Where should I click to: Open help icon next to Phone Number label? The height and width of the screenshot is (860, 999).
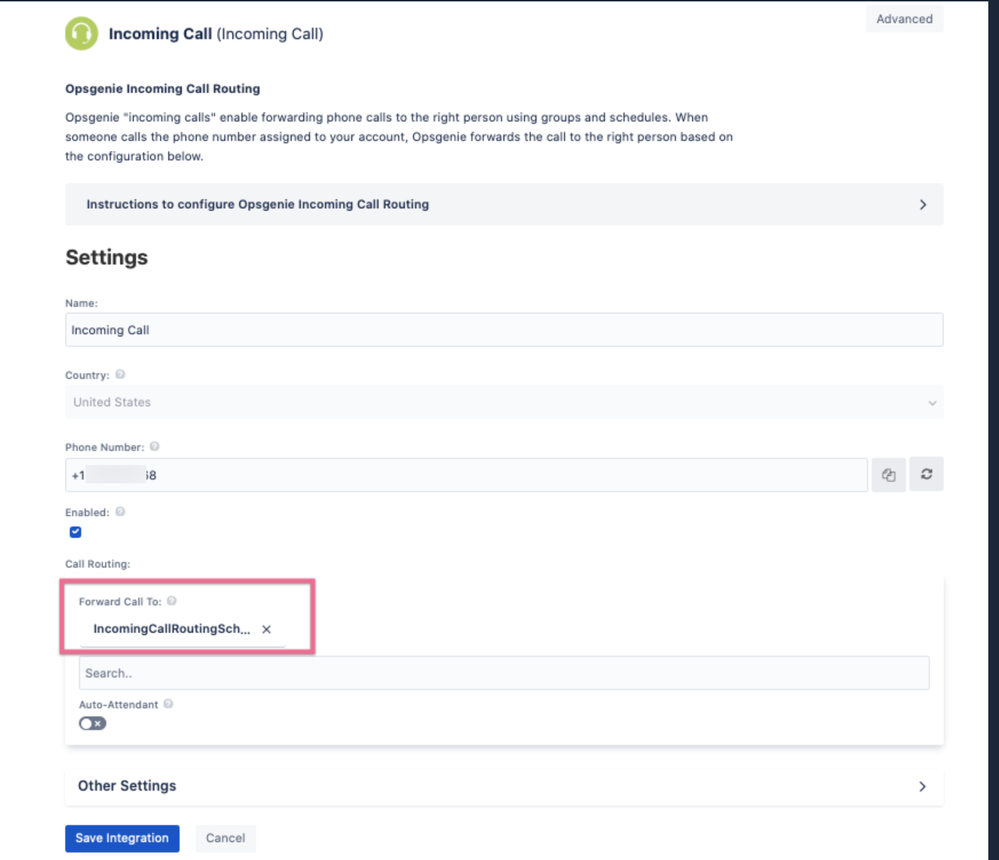tap(155, 447)
